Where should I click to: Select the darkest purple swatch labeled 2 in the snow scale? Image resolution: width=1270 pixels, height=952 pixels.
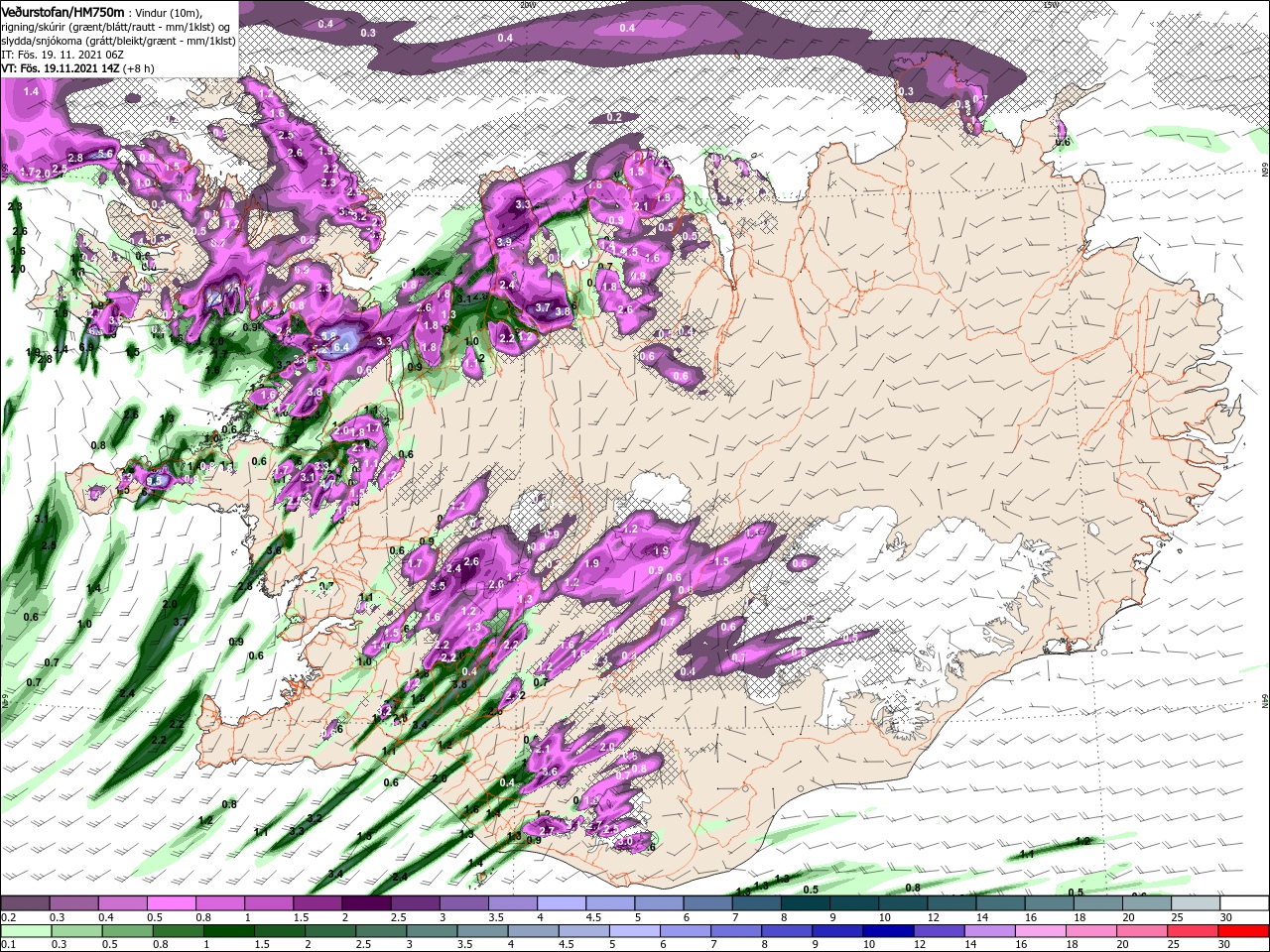point(366,903)
